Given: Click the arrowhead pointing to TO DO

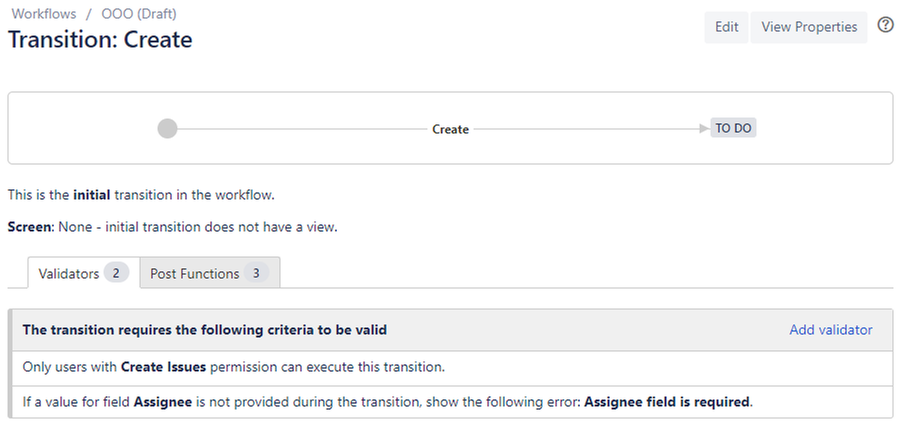Looking at the screenshot, I should (x=704, y=129).
